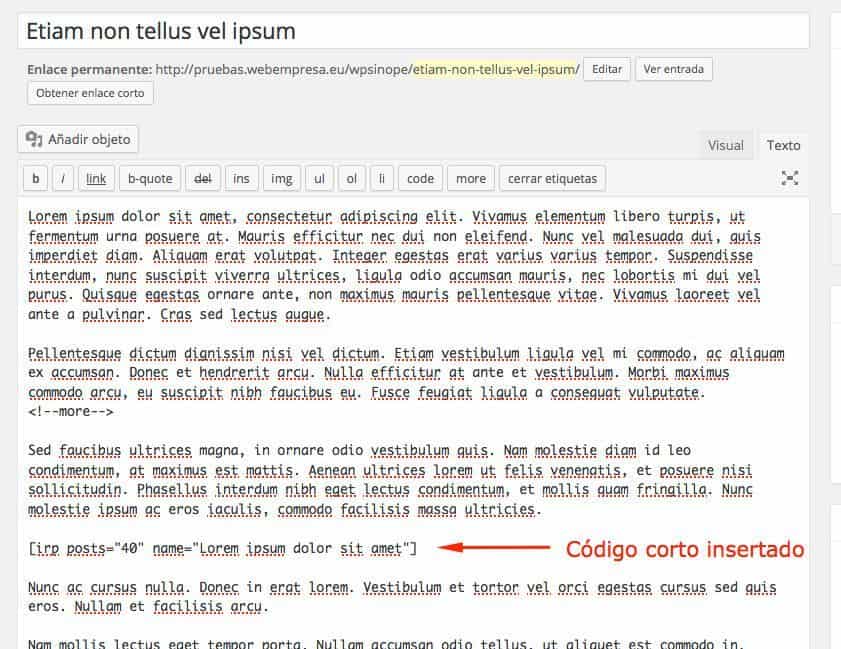Image resolution: width=841 pixels, height=649 pixels.
Task: Insert li list item tag
Action: pos(382,179)
